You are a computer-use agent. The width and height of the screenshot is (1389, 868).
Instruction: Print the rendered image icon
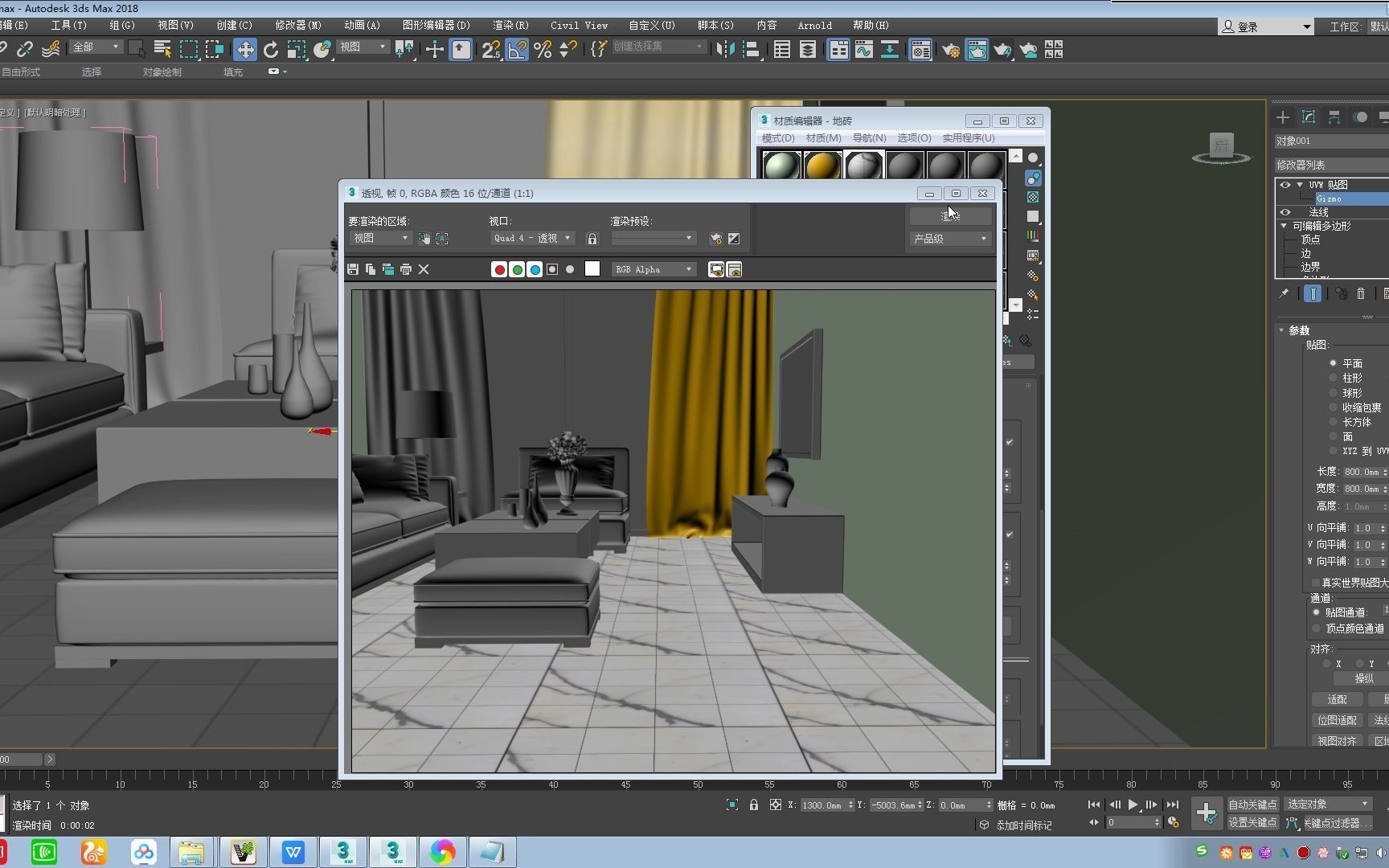pyautogui.click(x=406, y=269)
